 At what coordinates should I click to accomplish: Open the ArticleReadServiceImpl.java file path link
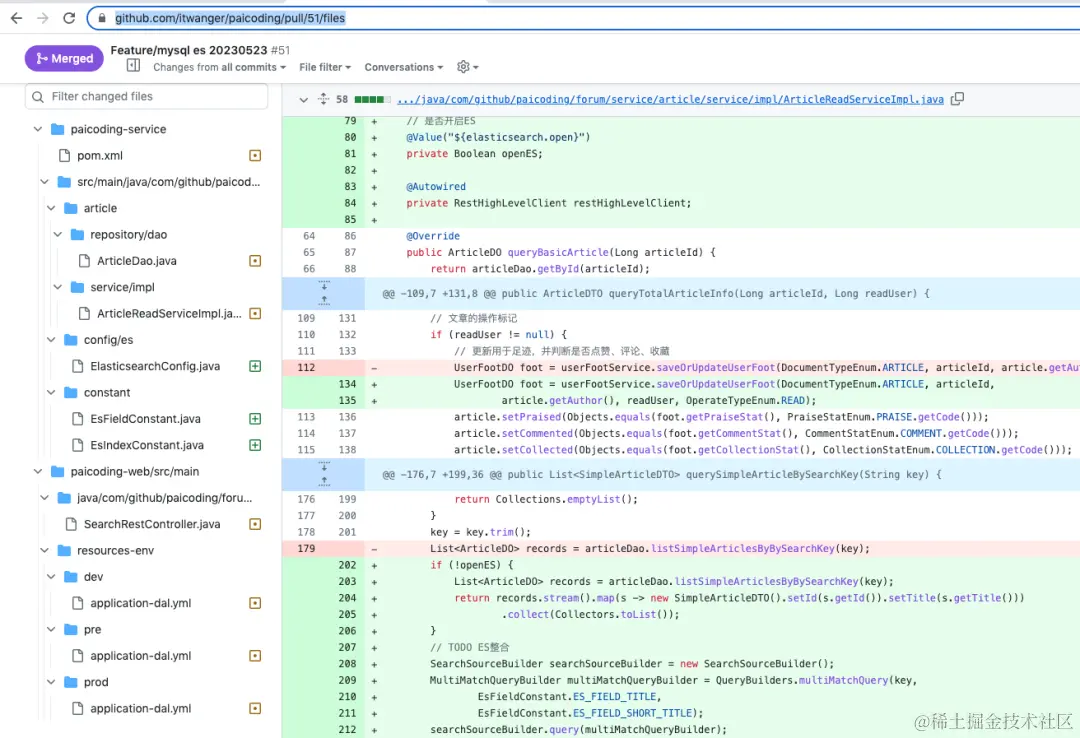670,99
